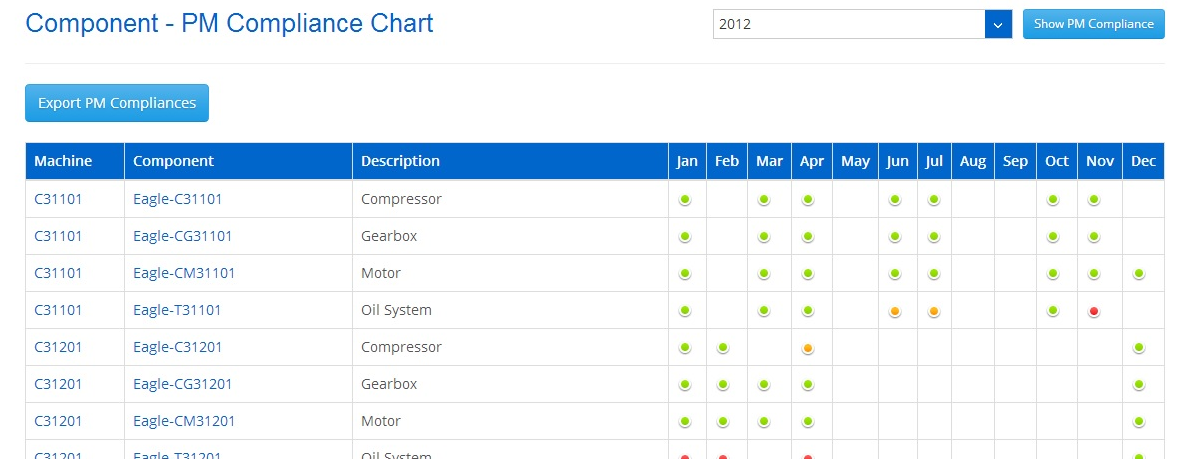Click the Component column header
This screenshot has height=459, width=1177.
tap(173, 161)
